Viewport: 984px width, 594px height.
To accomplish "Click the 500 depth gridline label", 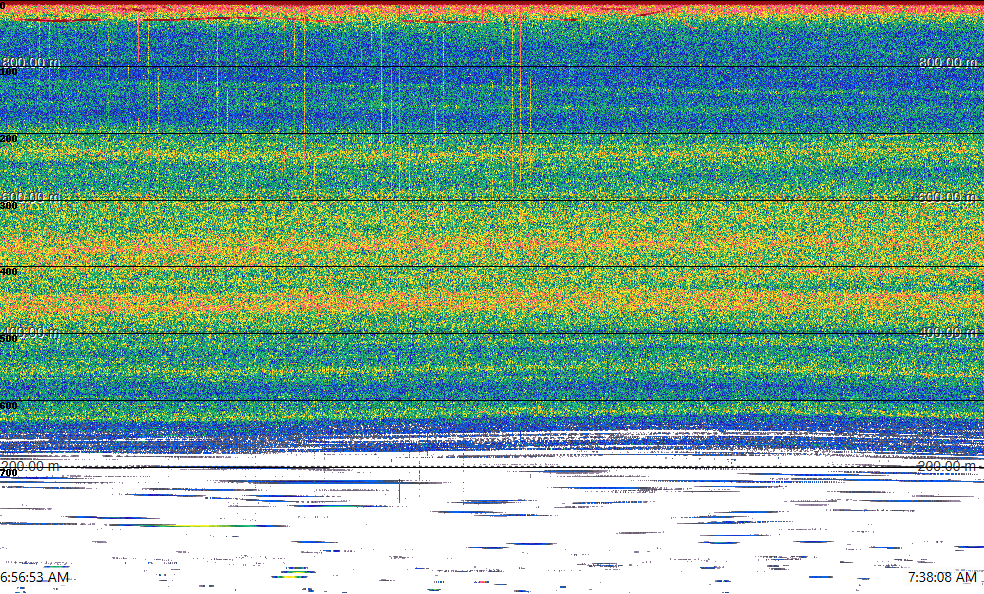I will click(9, 339).
